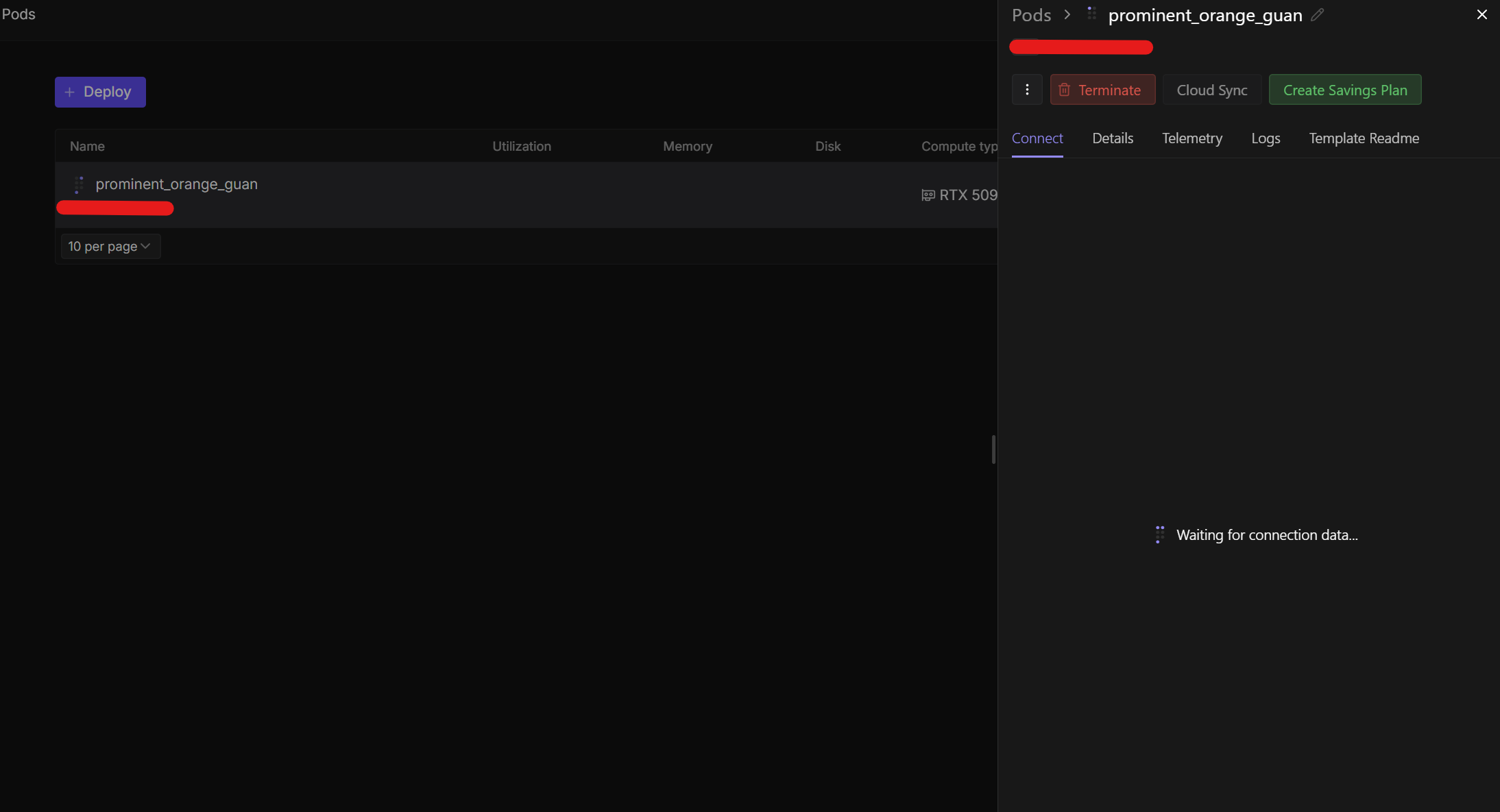1500x812 pixels.
Task: Grab the side panel resize handle
Action: coord(993,450)
